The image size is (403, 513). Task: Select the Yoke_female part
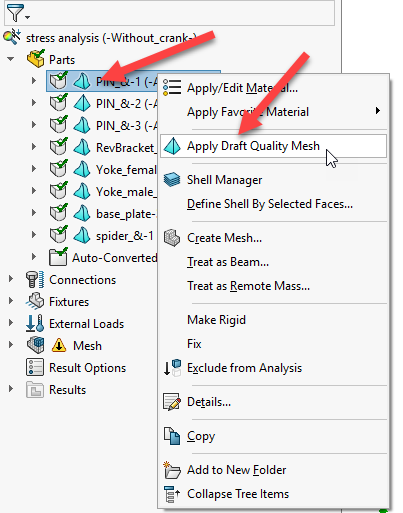(x=126, y=170)
